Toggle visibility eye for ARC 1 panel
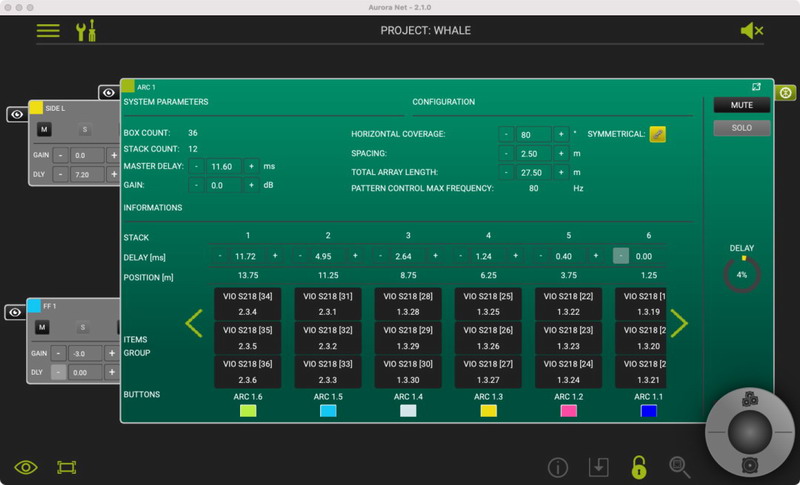The width and height of the screenshot is (800, 485). tap(109, 93)
